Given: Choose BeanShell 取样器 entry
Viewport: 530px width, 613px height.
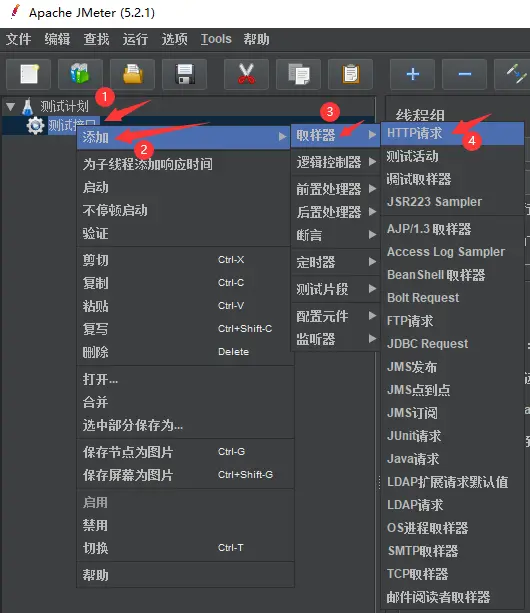Looking at the screenshot, I should 452,275.
